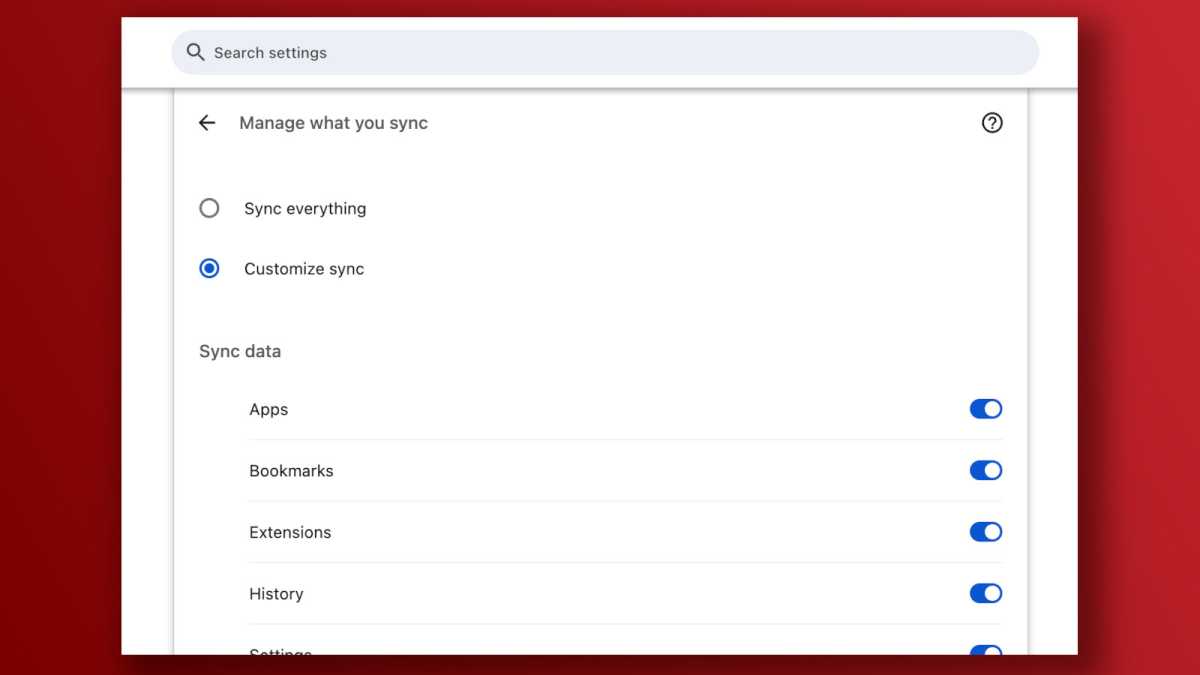Click the back arrow to leave sync settings
Image resolution: width=1200 pixels, height=675 pixels.
pos(206,122)
